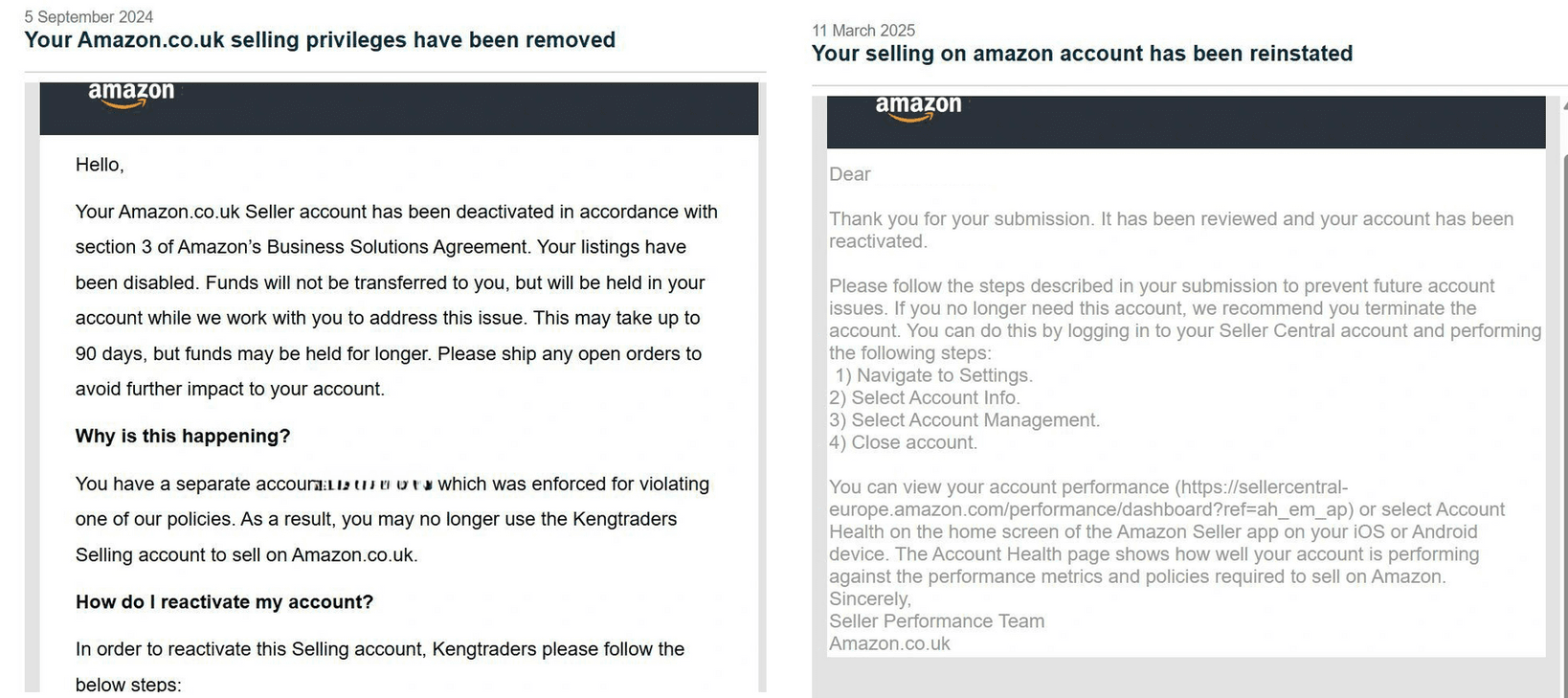Click the 'Amazon.co.uk' signature line
1568x698 pixels.
[x=889, y=644]
